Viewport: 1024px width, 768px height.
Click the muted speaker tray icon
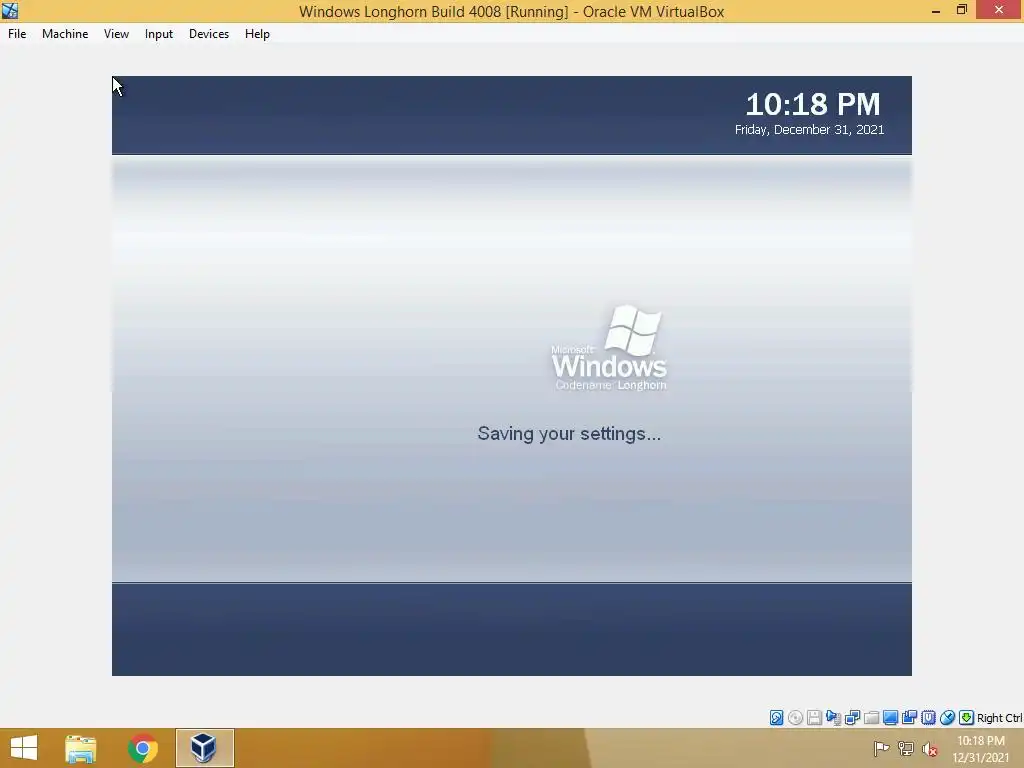930,749
